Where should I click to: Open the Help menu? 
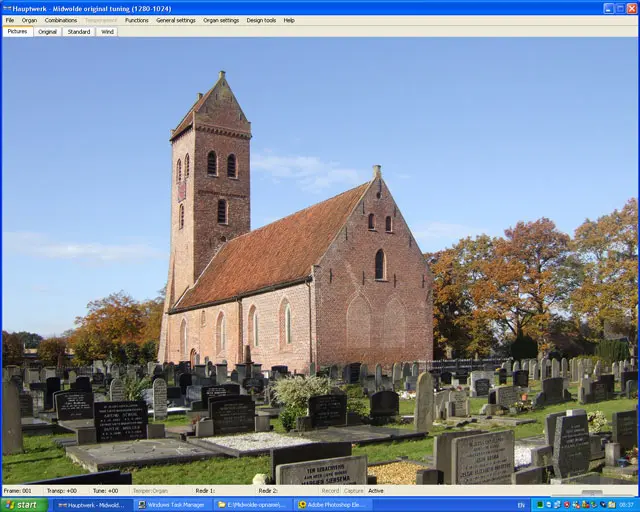coord(289,20)
